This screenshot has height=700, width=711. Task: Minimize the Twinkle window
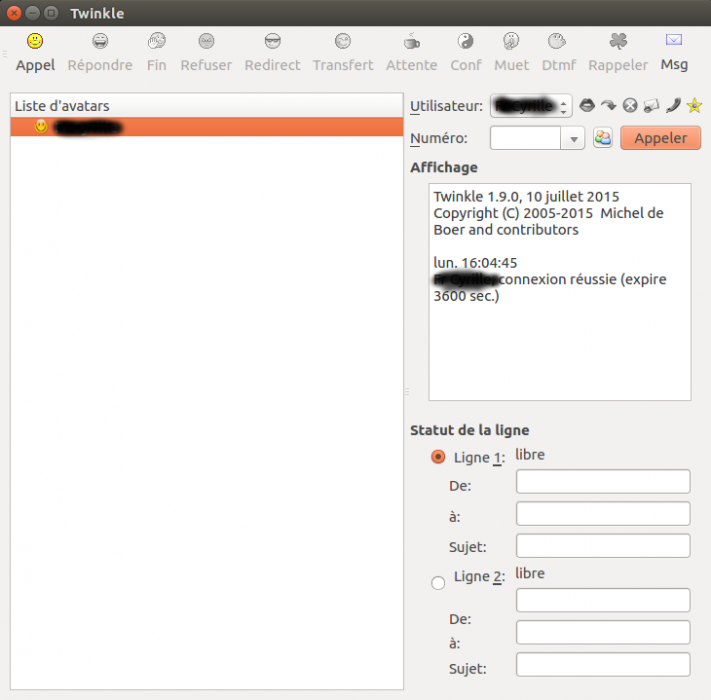coord(33,13)
